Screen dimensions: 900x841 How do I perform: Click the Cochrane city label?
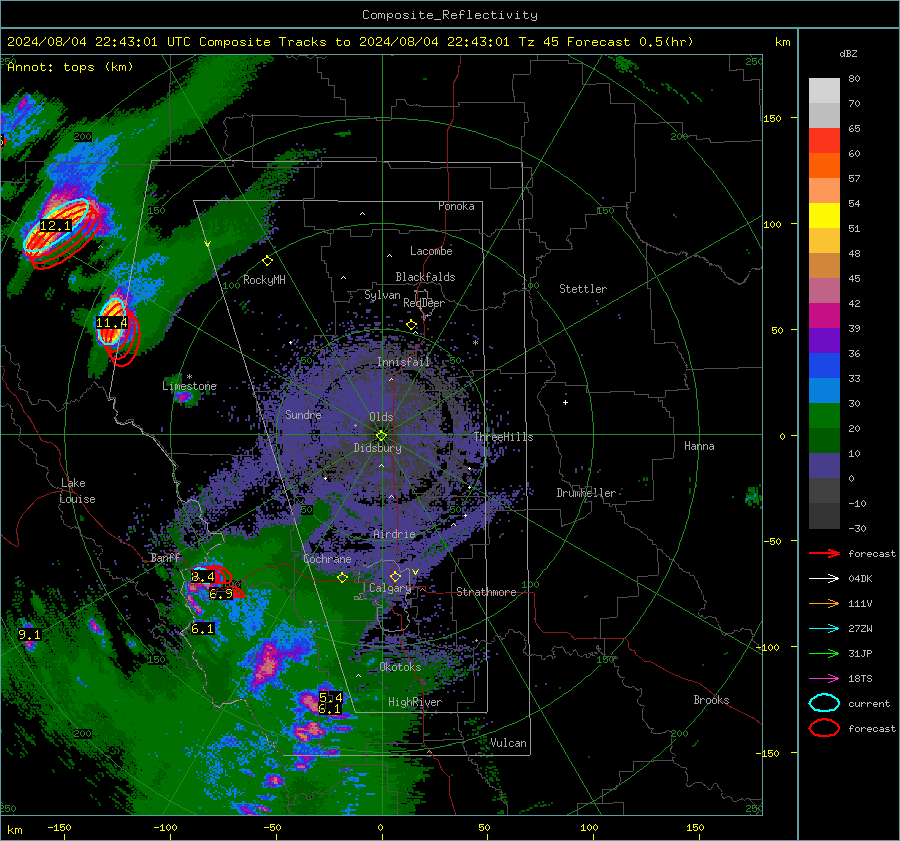click(327, 559)
